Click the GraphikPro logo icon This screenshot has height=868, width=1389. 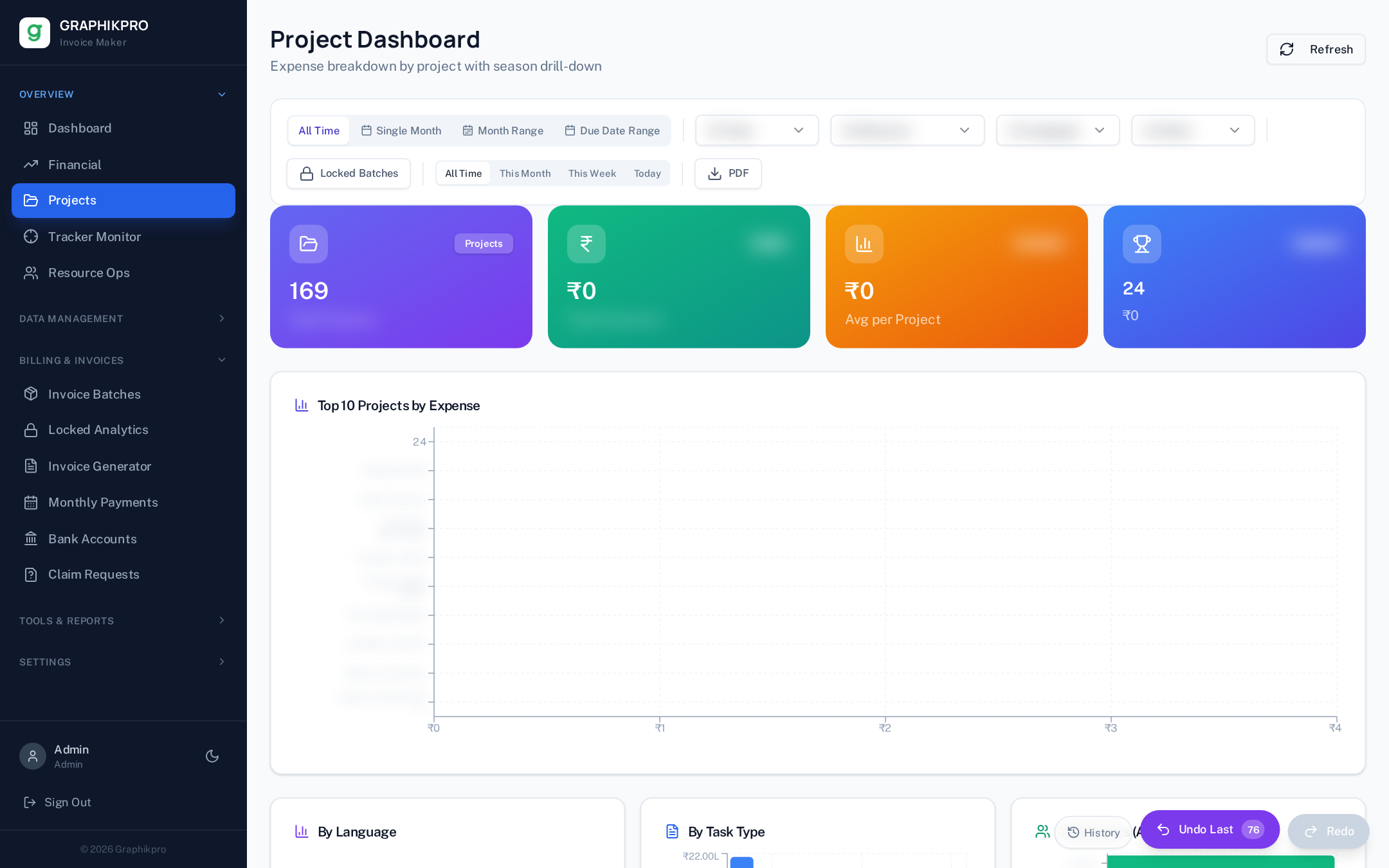pos(35,33)
